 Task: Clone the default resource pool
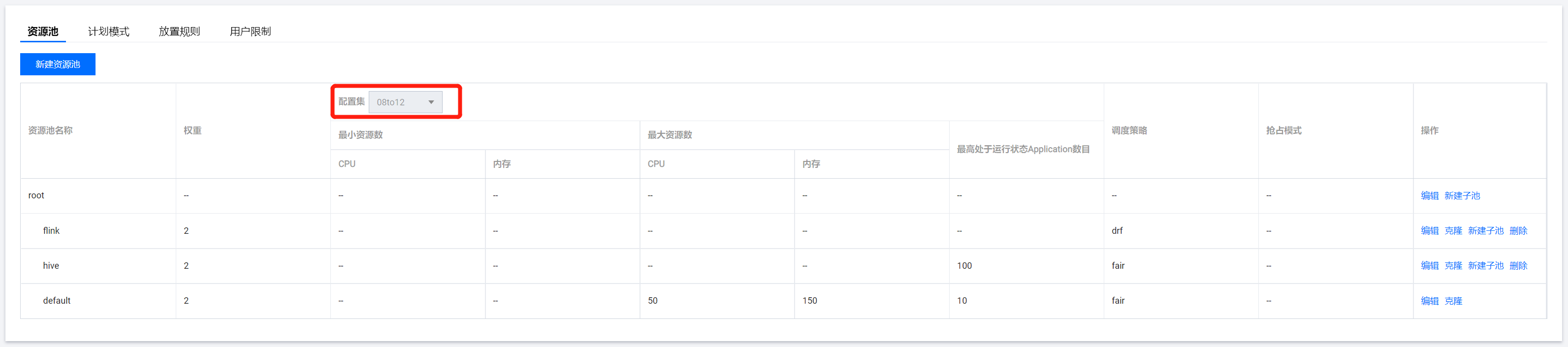click(x=1453, y=301)
